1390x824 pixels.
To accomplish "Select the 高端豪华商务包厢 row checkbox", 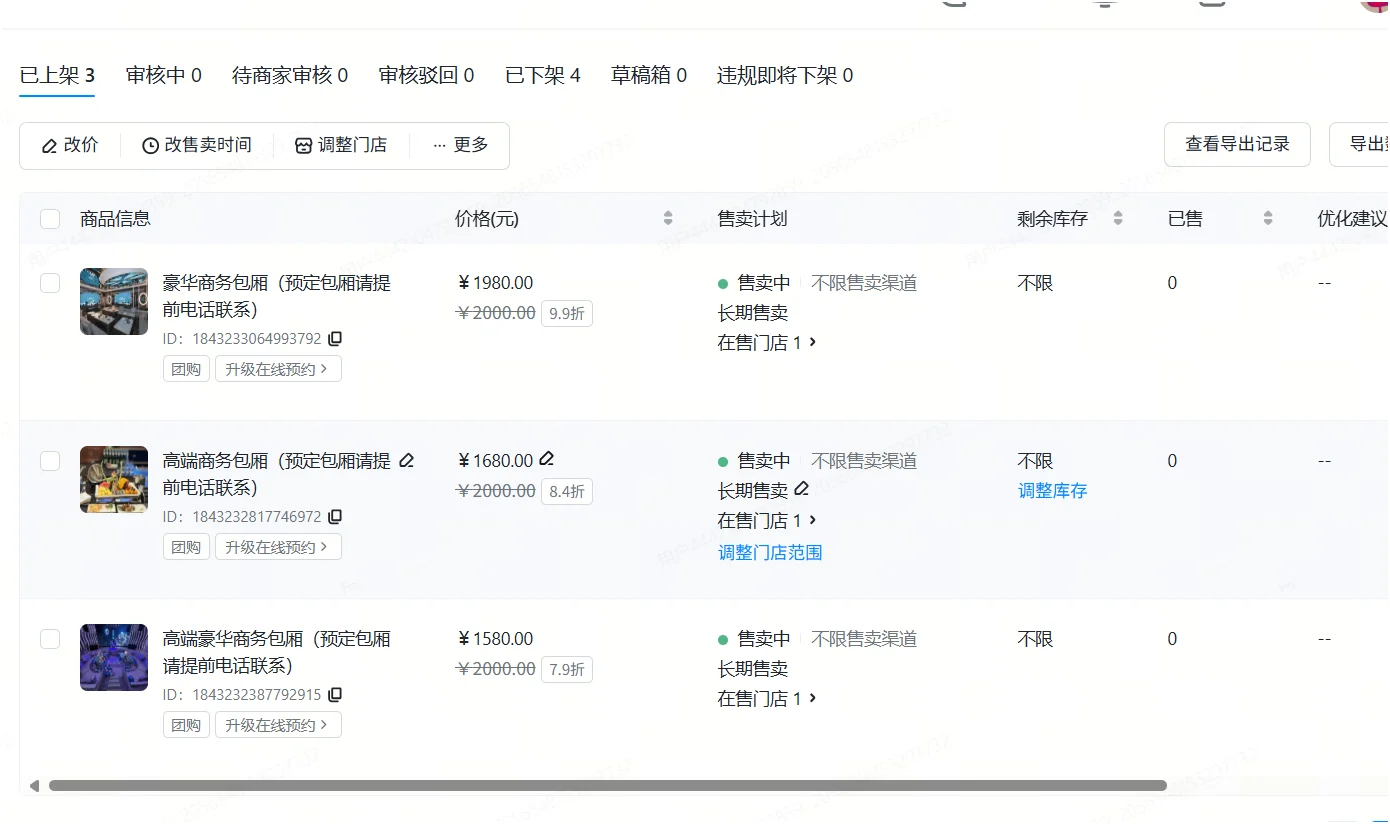I will pyautogui.click(x=49, y=638).
